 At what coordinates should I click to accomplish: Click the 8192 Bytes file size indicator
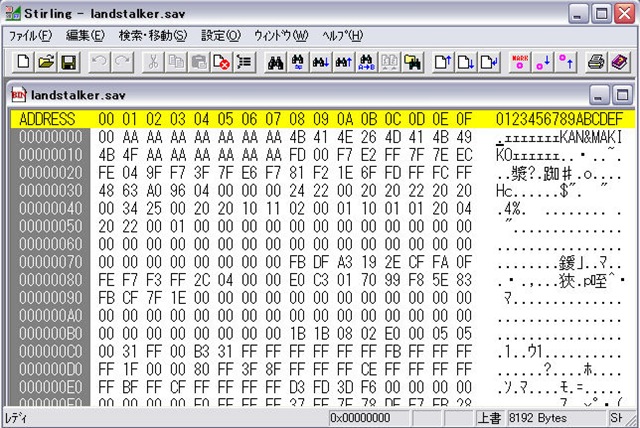click(x=538, y=418)
